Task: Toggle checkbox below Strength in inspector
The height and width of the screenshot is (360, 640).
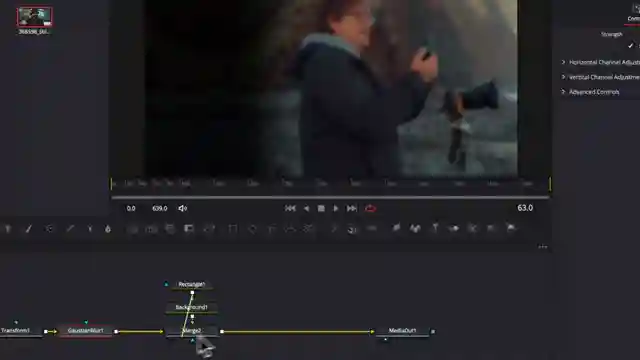Action: pyautogui.click(x=631, y=45)
